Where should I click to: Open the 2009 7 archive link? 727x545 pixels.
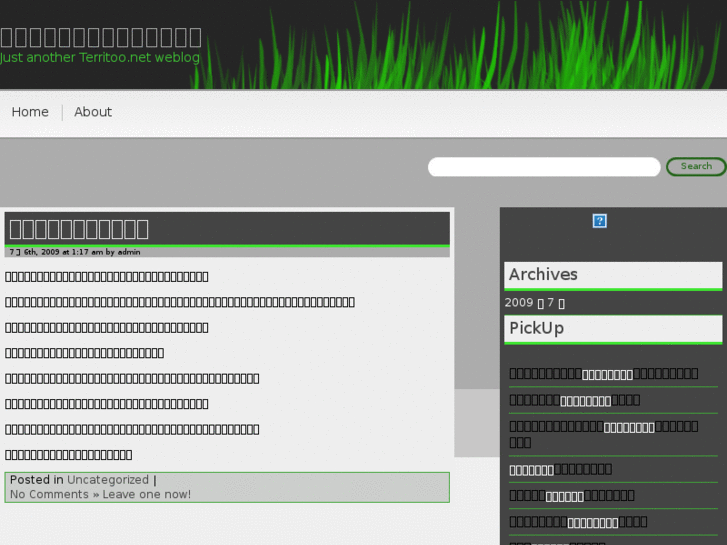[x=535, y=303]
